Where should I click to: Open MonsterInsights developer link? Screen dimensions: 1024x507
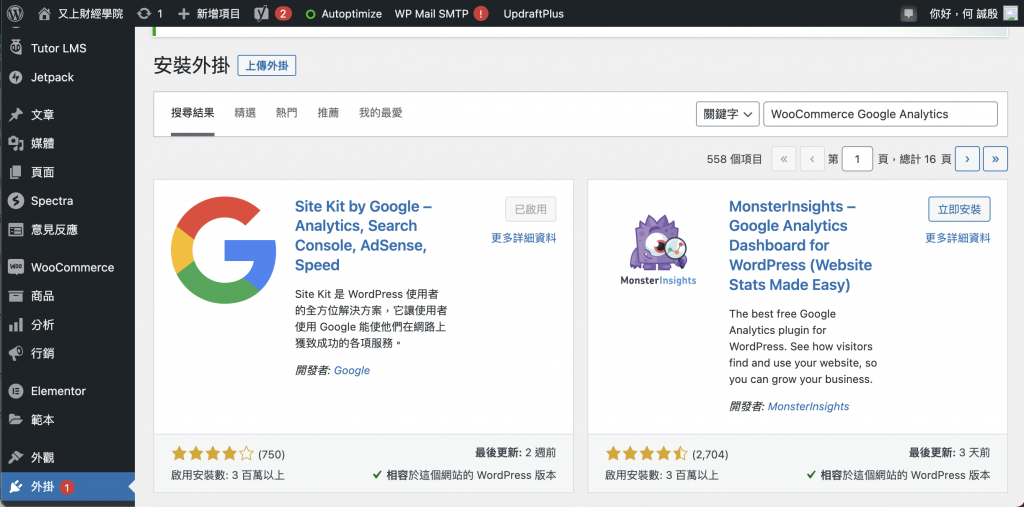[x=808, y=406]
